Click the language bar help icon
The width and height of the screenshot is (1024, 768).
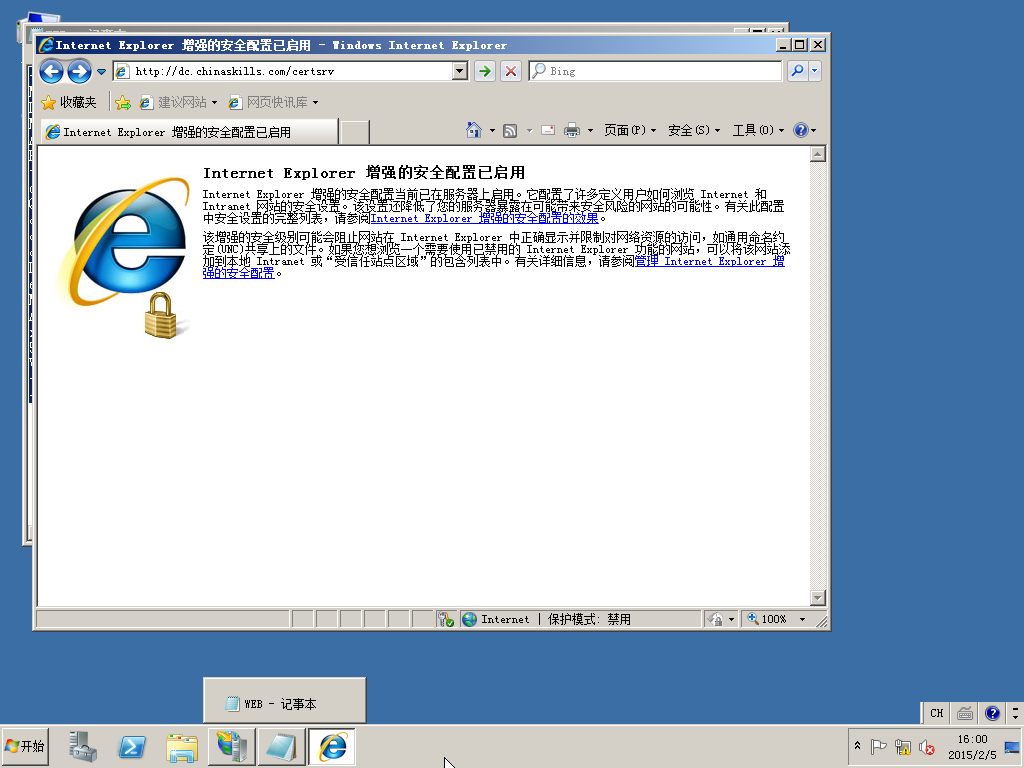click(x=992, y=713)
